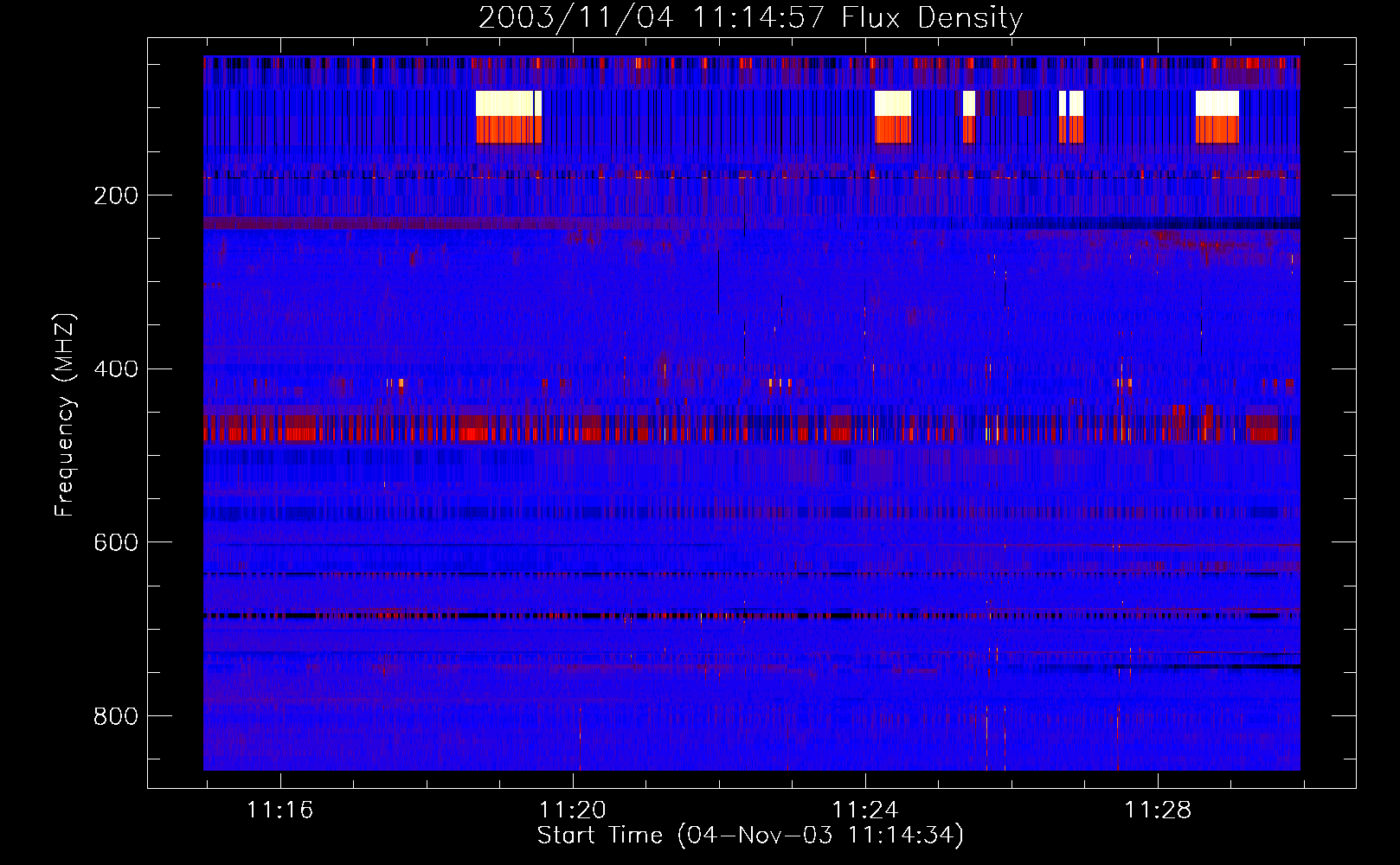
Task: Click the 800 frequency tick label
Action: 116,716
